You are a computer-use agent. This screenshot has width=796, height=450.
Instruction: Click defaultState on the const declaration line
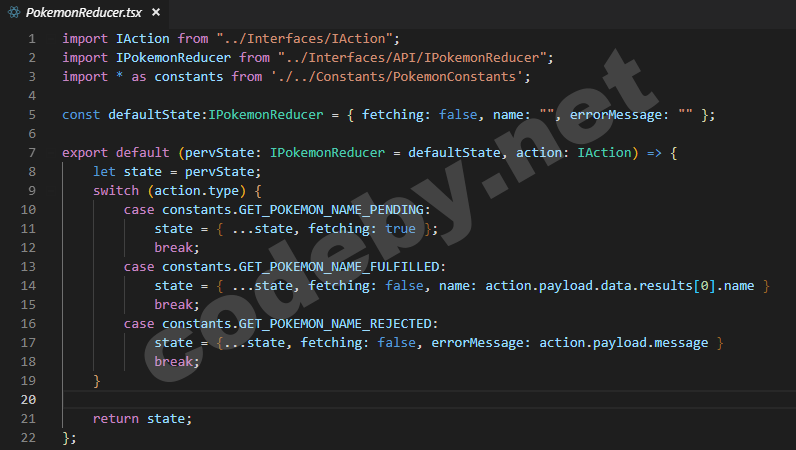(x=154, y=115)
